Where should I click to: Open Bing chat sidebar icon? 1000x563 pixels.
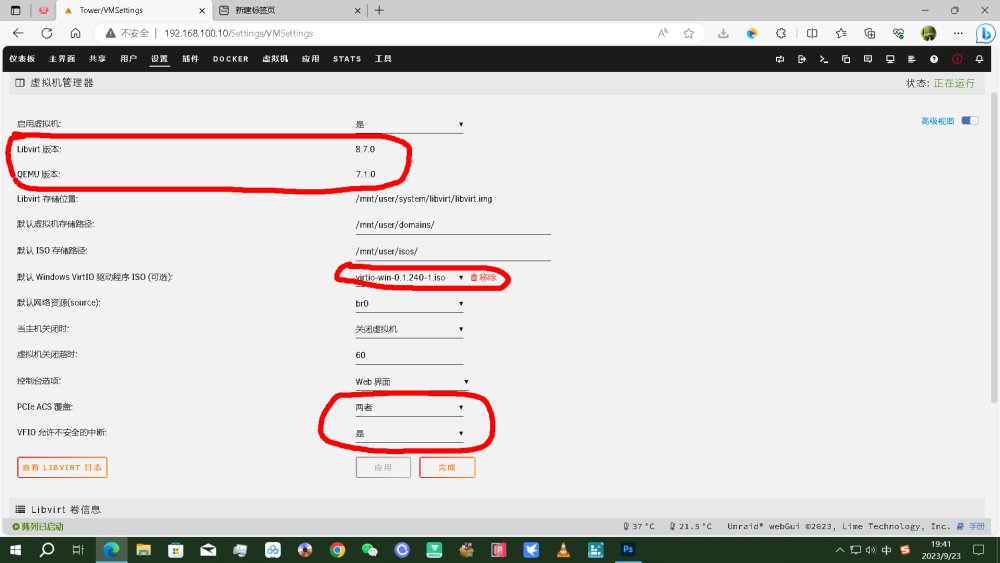click(x=985, y=33)
